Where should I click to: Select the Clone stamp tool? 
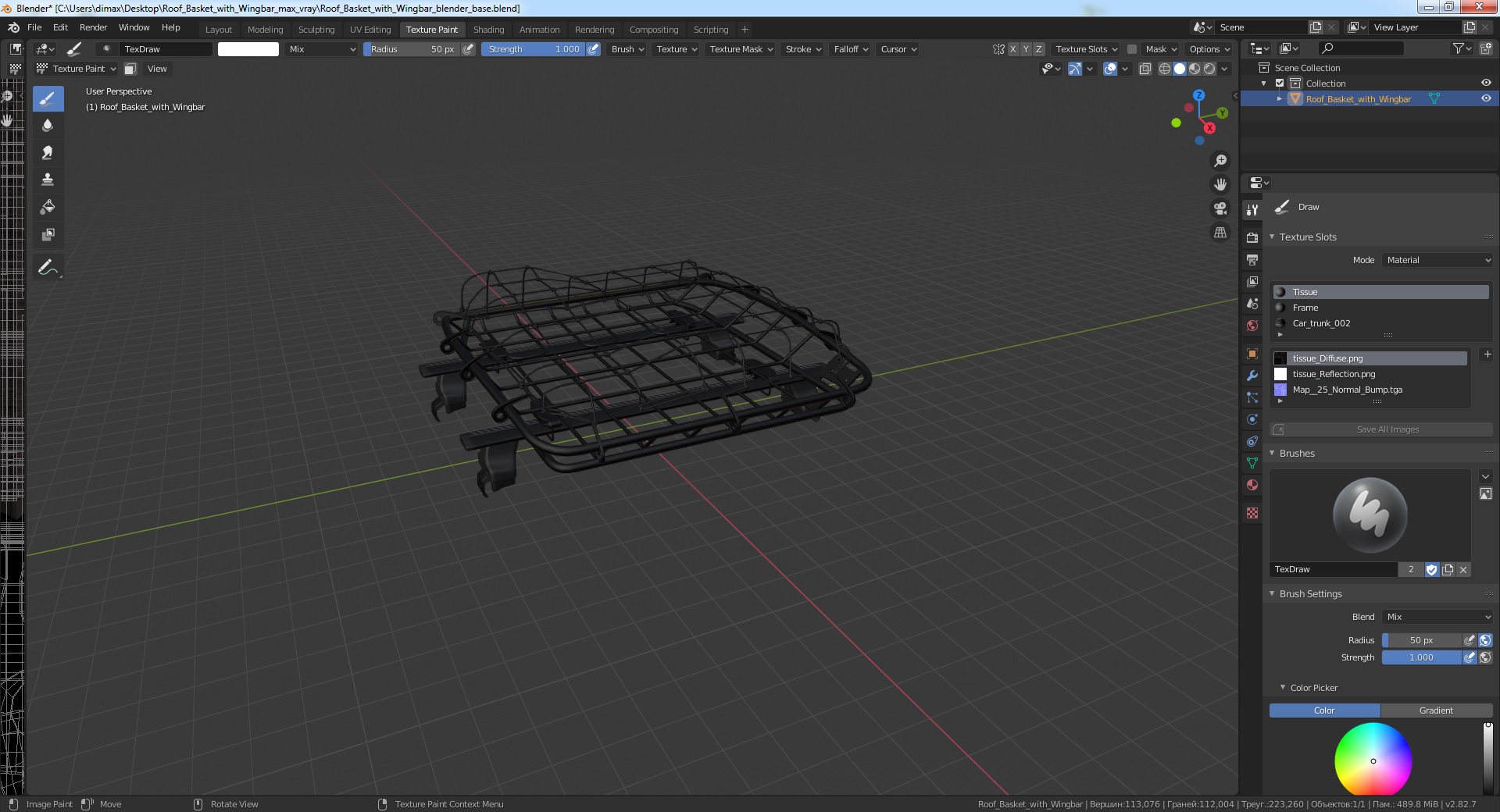[x=48, y=180]
